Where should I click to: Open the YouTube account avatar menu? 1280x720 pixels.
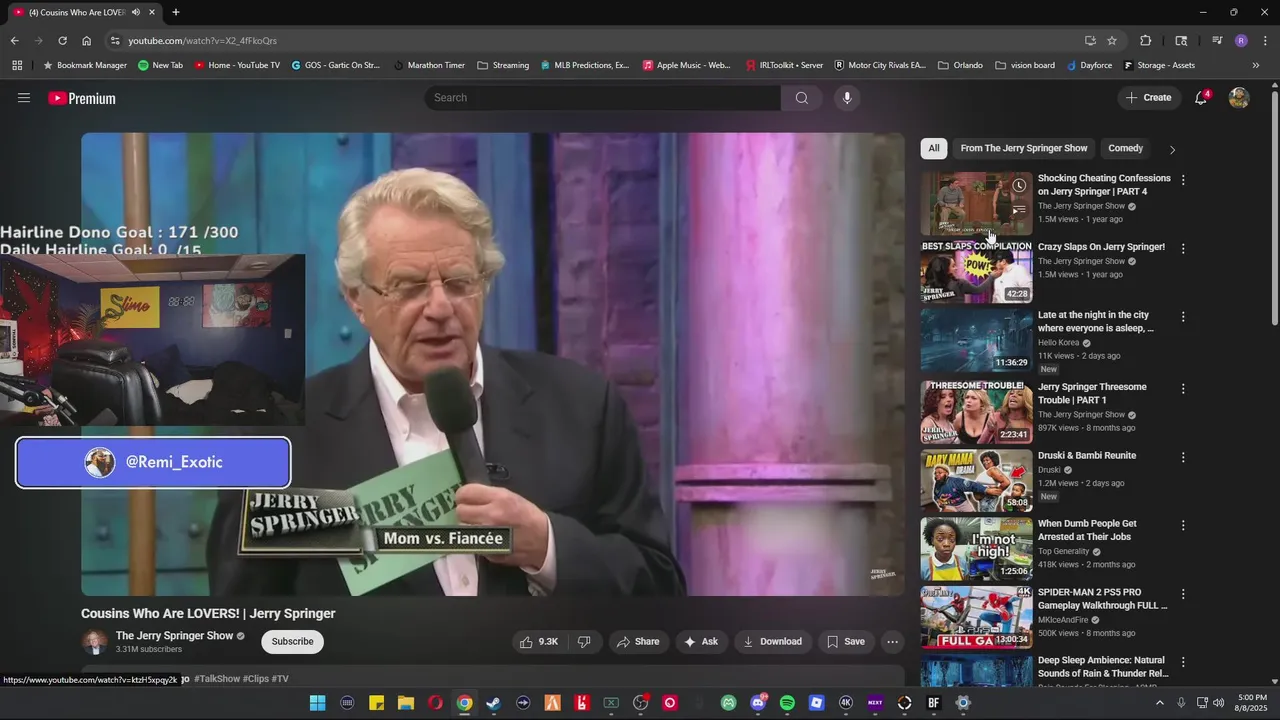click(x=1239, y=98)
